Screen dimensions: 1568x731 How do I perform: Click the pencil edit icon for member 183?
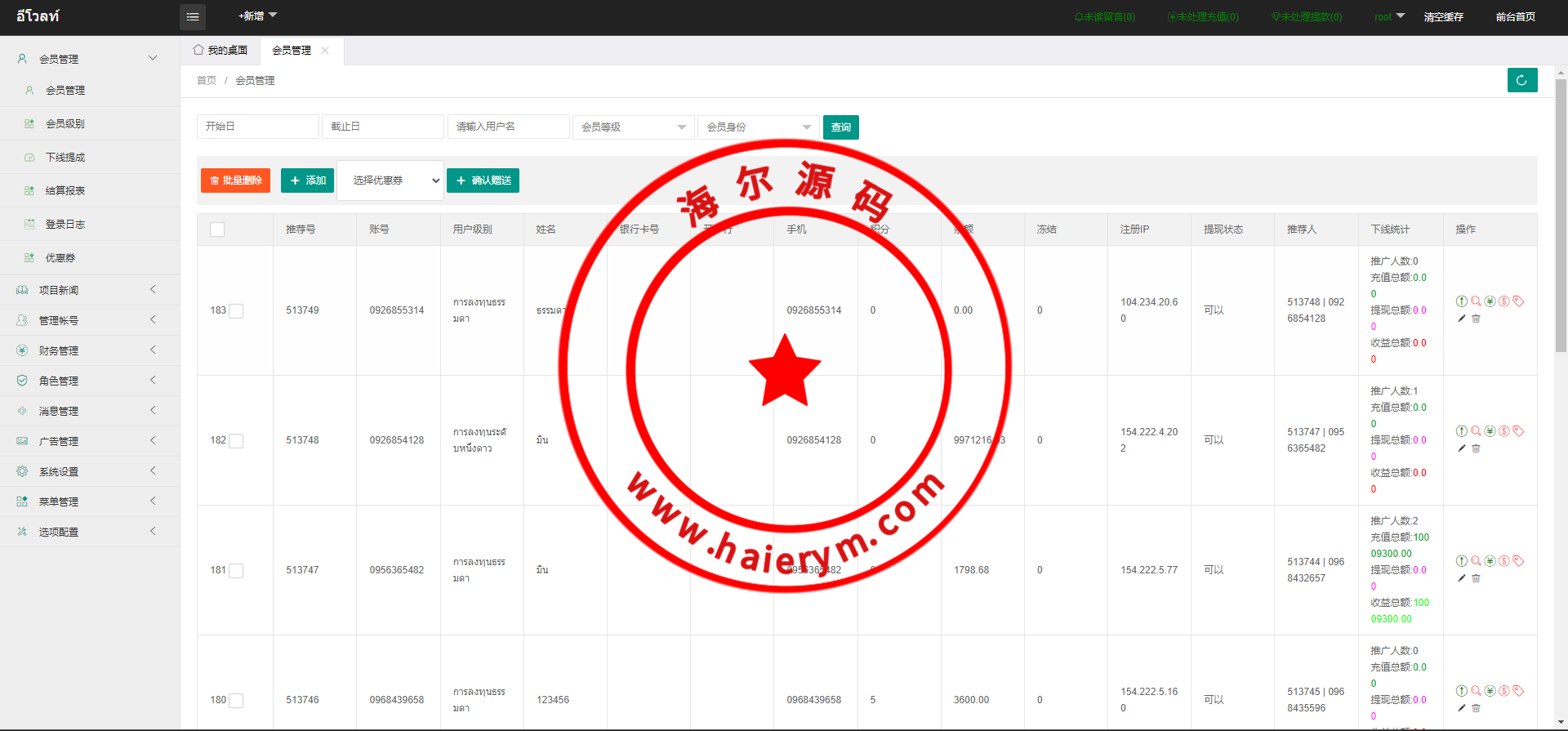pyautogui.click(x=1462, y=319)
